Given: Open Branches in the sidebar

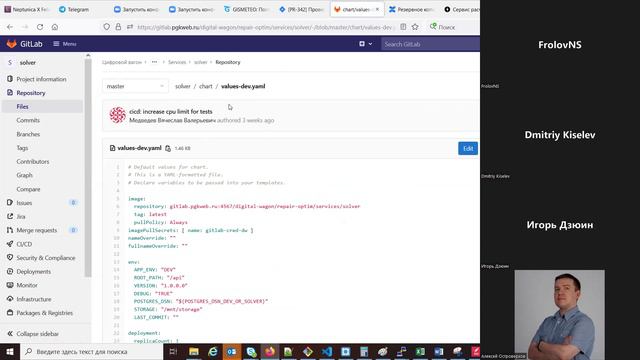Looking at the screenshot, I should (28, 134).
